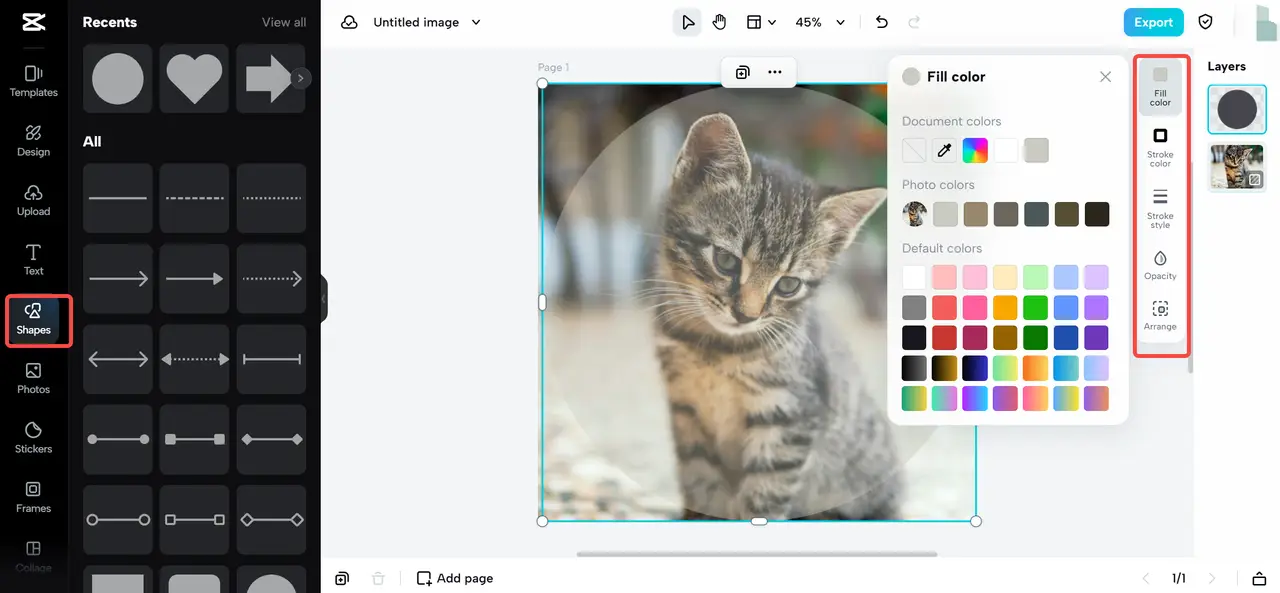Open the Opacity control
Screen dimensions: 1280x593
pos(1160,266)
